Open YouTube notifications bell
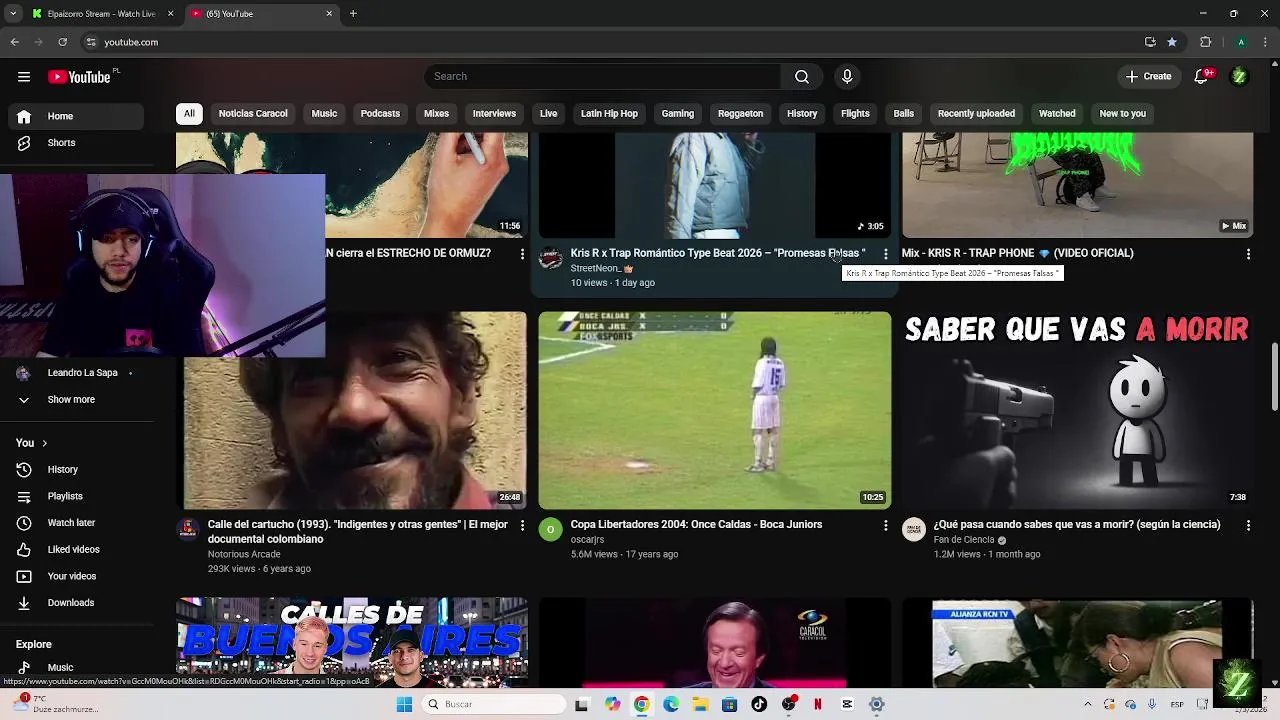Screen dimensions: 1280x720 [x=1202, y=77]
